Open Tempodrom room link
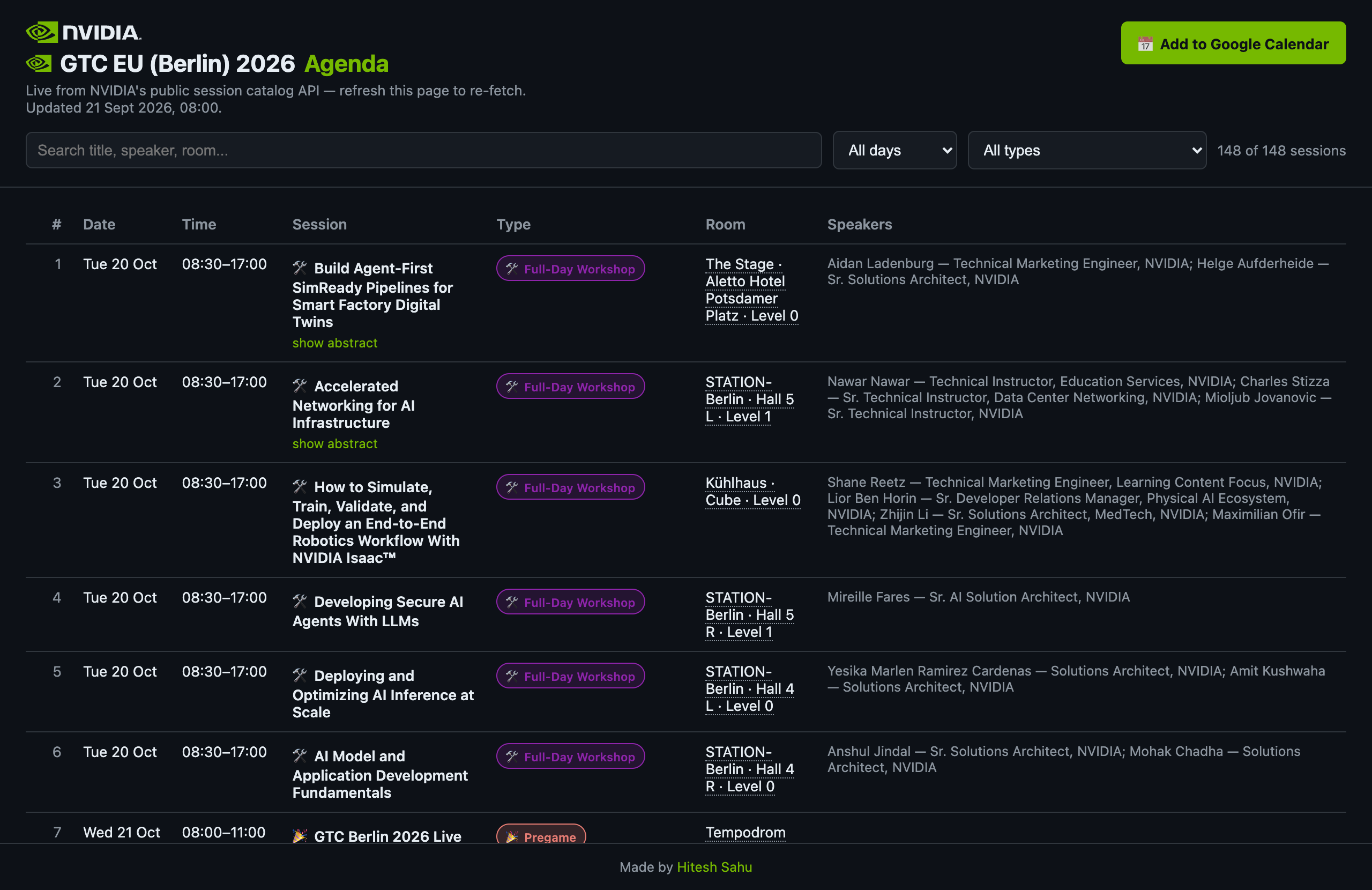This screenshot has height=890, width=1372. (745, 833)
